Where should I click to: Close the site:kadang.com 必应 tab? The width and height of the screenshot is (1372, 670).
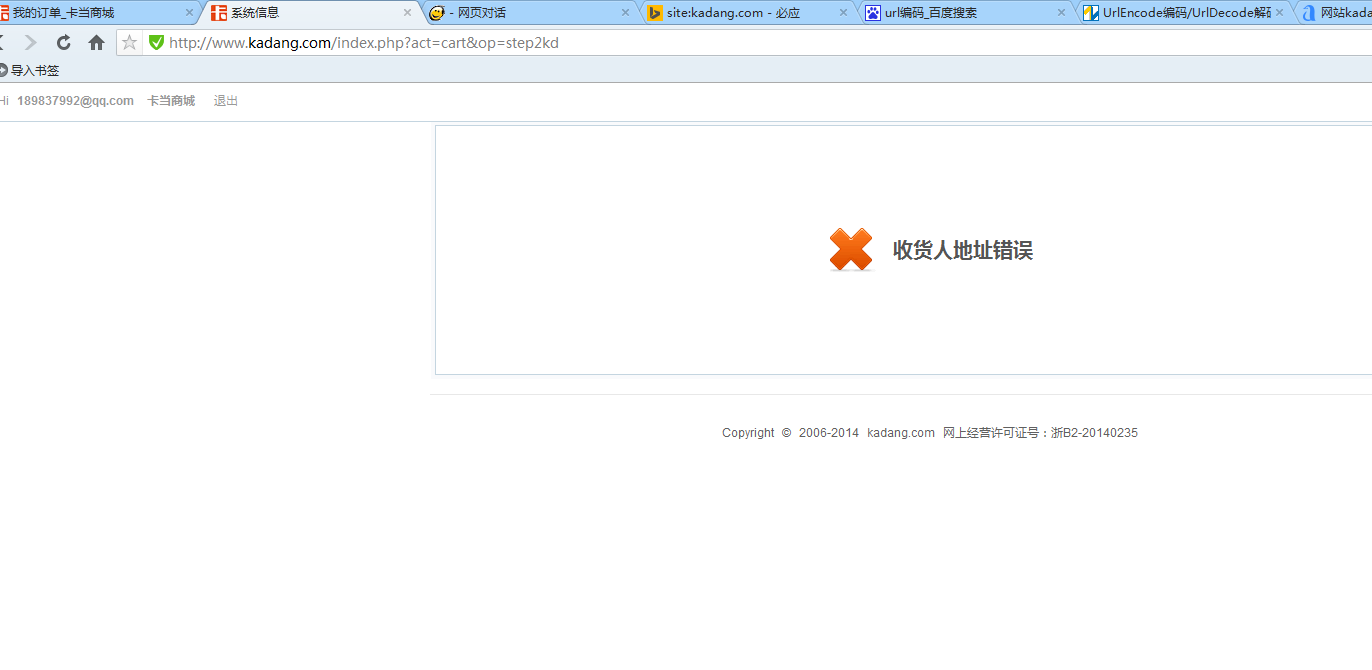click(843, 13)
